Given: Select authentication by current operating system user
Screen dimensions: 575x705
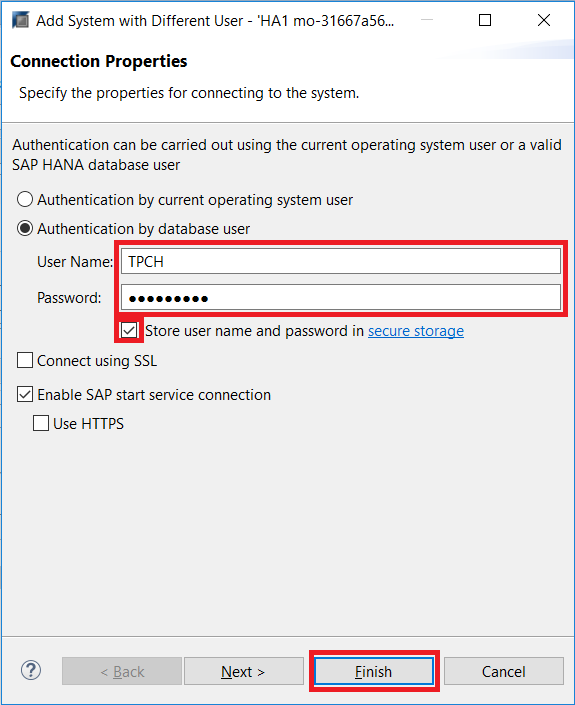Looking at the screenshot, I should pos(25,199).
